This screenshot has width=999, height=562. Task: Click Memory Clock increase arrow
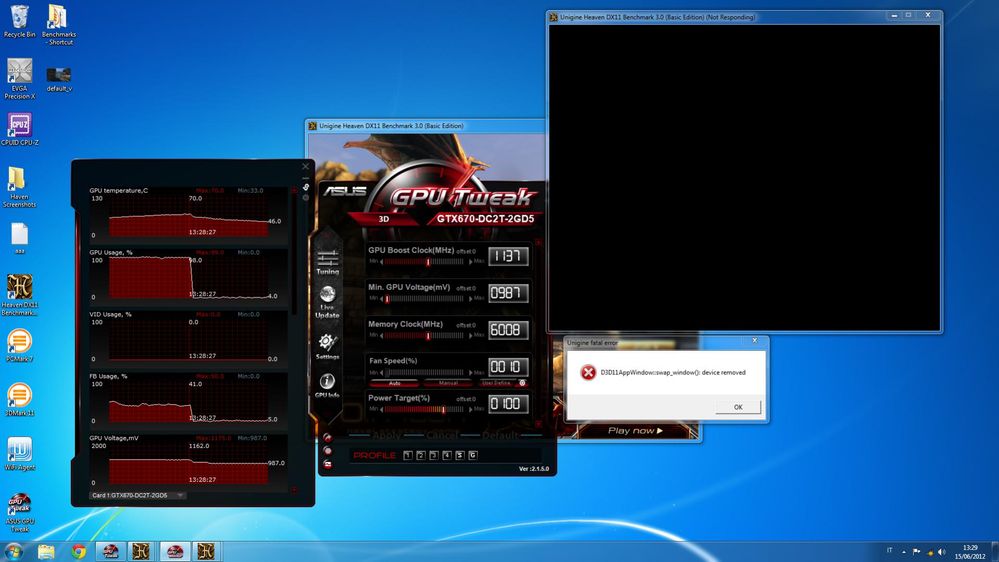(x=471, y=336)
